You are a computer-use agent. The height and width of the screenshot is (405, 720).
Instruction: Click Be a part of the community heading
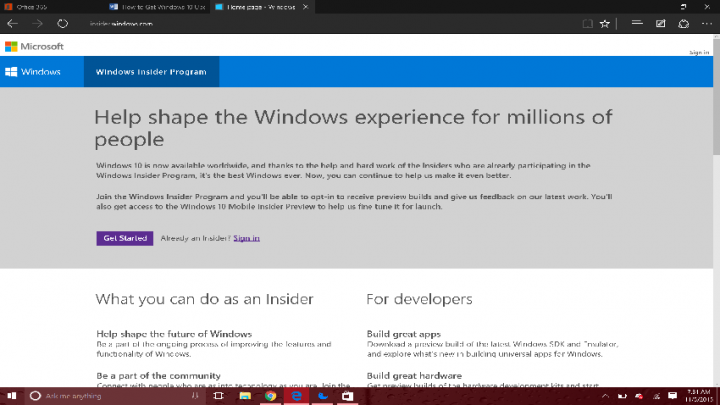158,375
